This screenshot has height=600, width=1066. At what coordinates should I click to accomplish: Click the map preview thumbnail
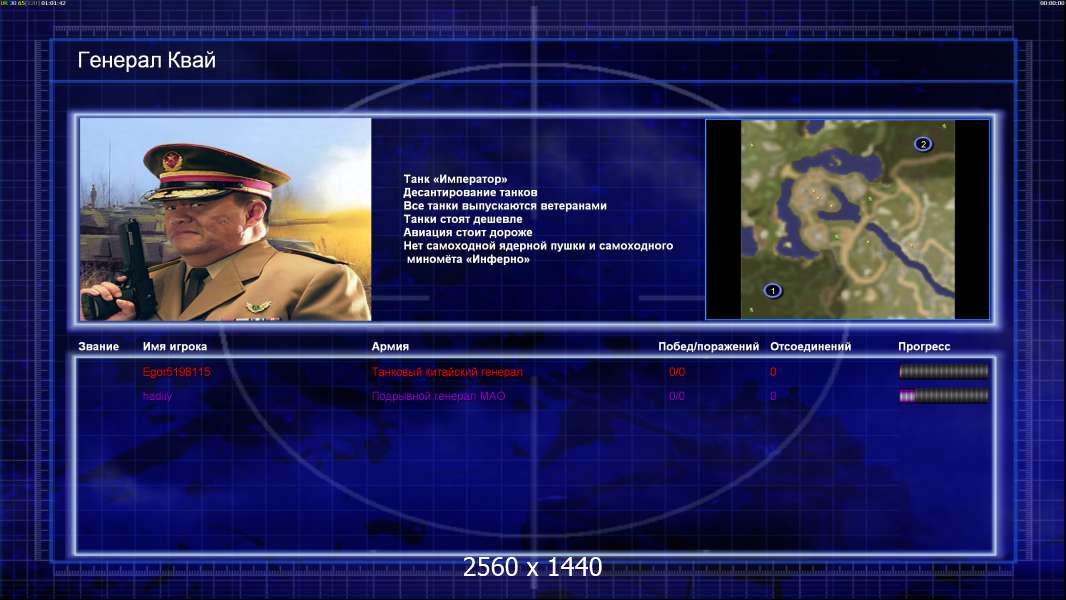click(x=847, y=219)
